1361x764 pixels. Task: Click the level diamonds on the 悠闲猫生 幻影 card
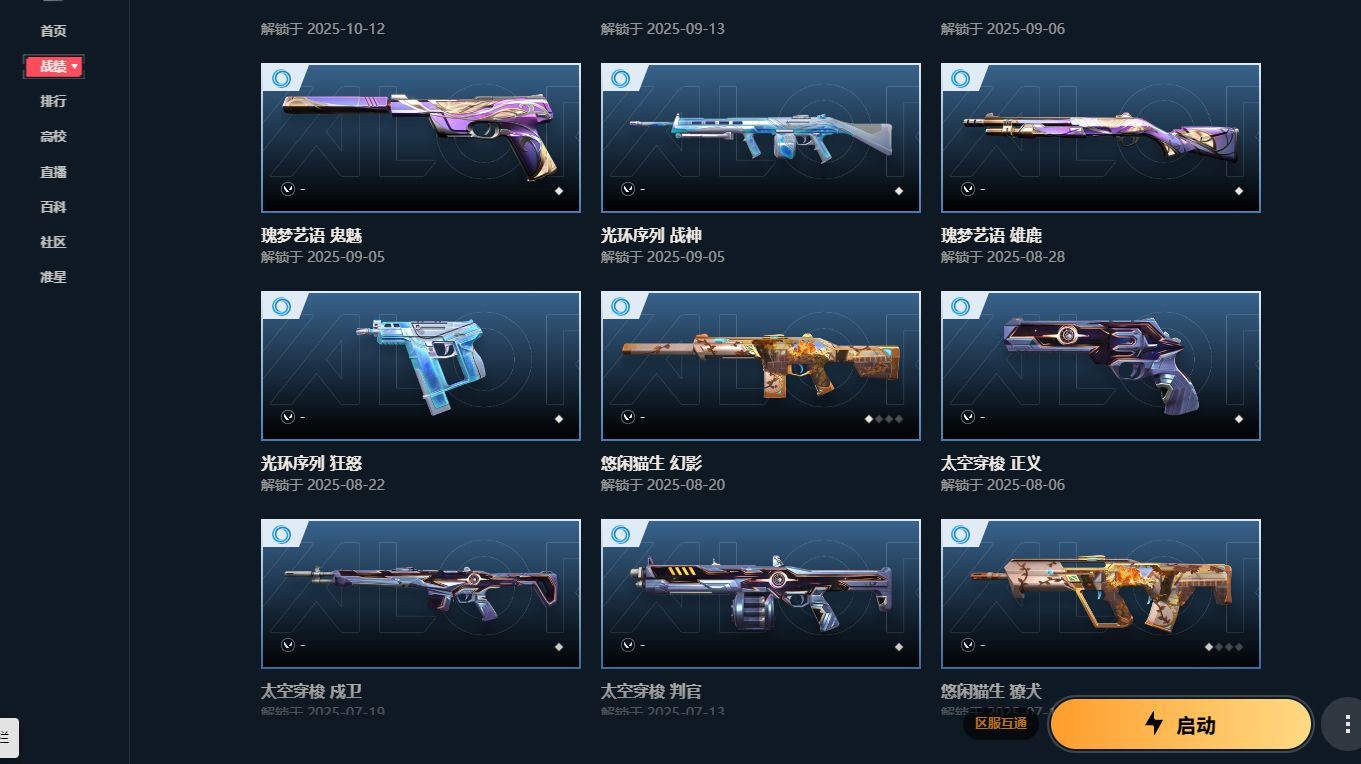click(x=884, y=419)
